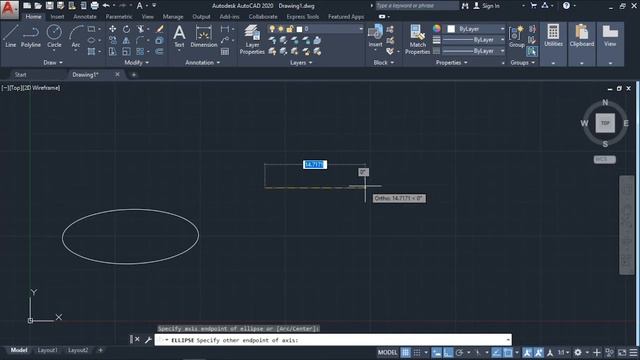Click Sign In
This screenshot has height=360, width=640.
491,6
